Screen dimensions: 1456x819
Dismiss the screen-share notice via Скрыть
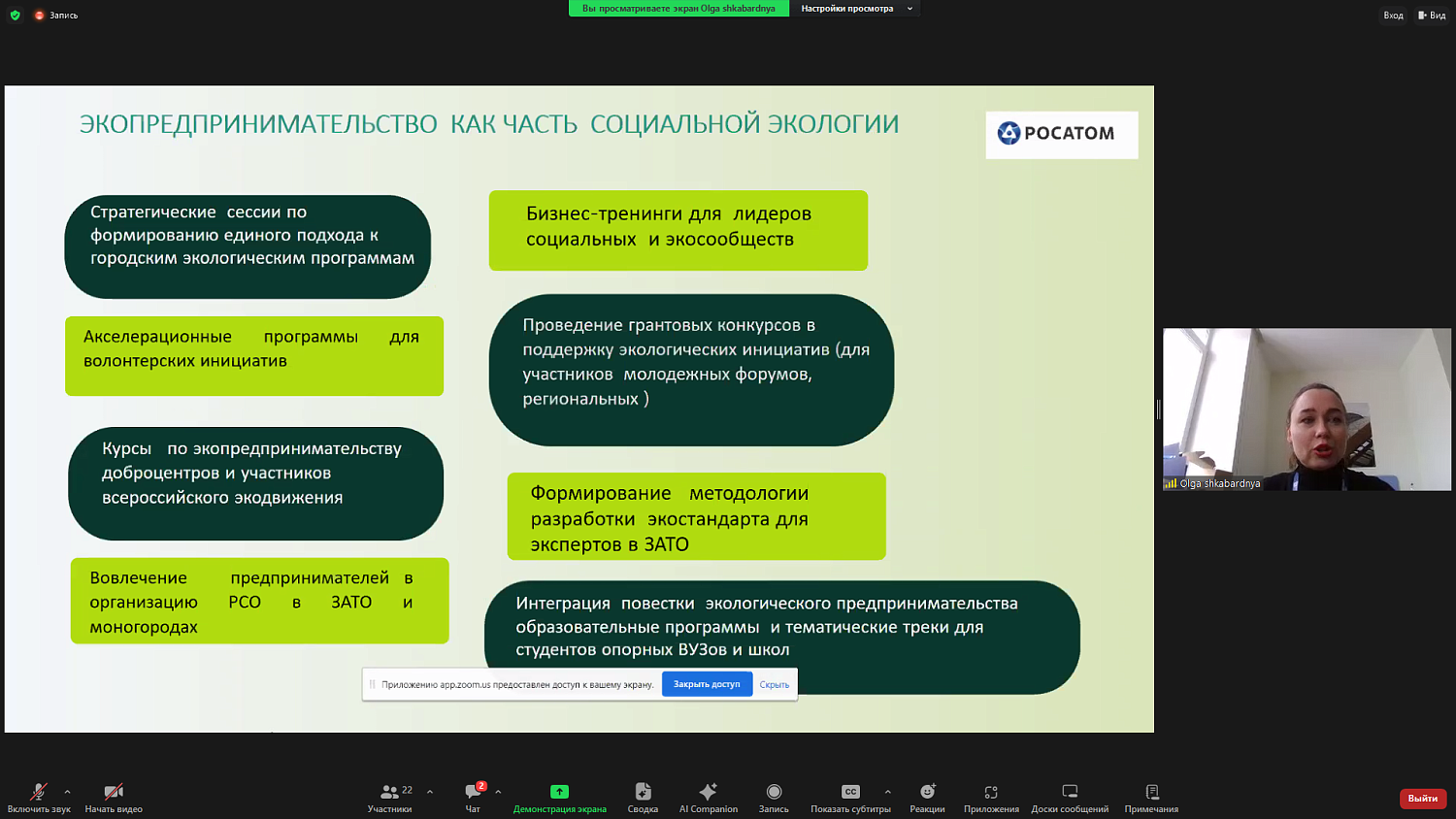(x=774, y=684)
